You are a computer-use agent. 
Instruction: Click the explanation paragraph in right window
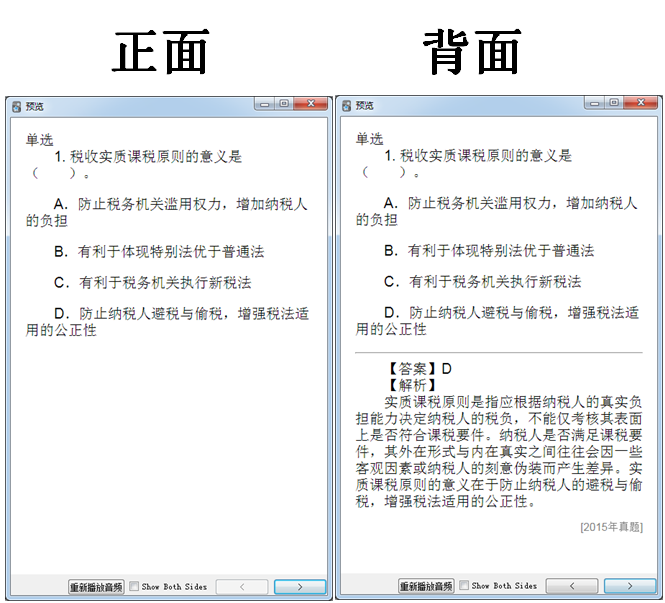pyautogui.click(x=499, y=452)
